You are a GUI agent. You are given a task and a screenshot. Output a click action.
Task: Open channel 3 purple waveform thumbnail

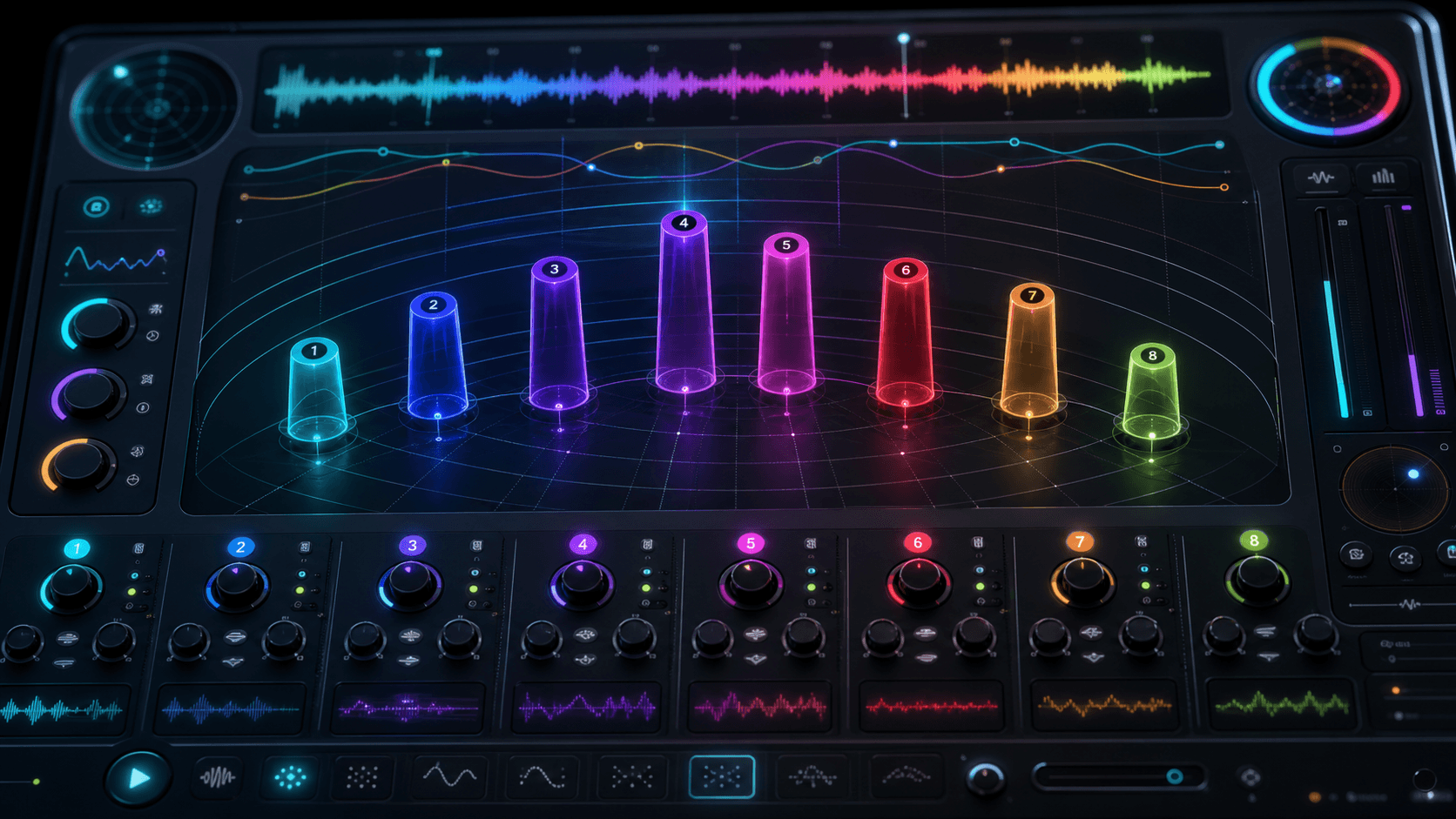pyautogui.click(x=408, y=708)
